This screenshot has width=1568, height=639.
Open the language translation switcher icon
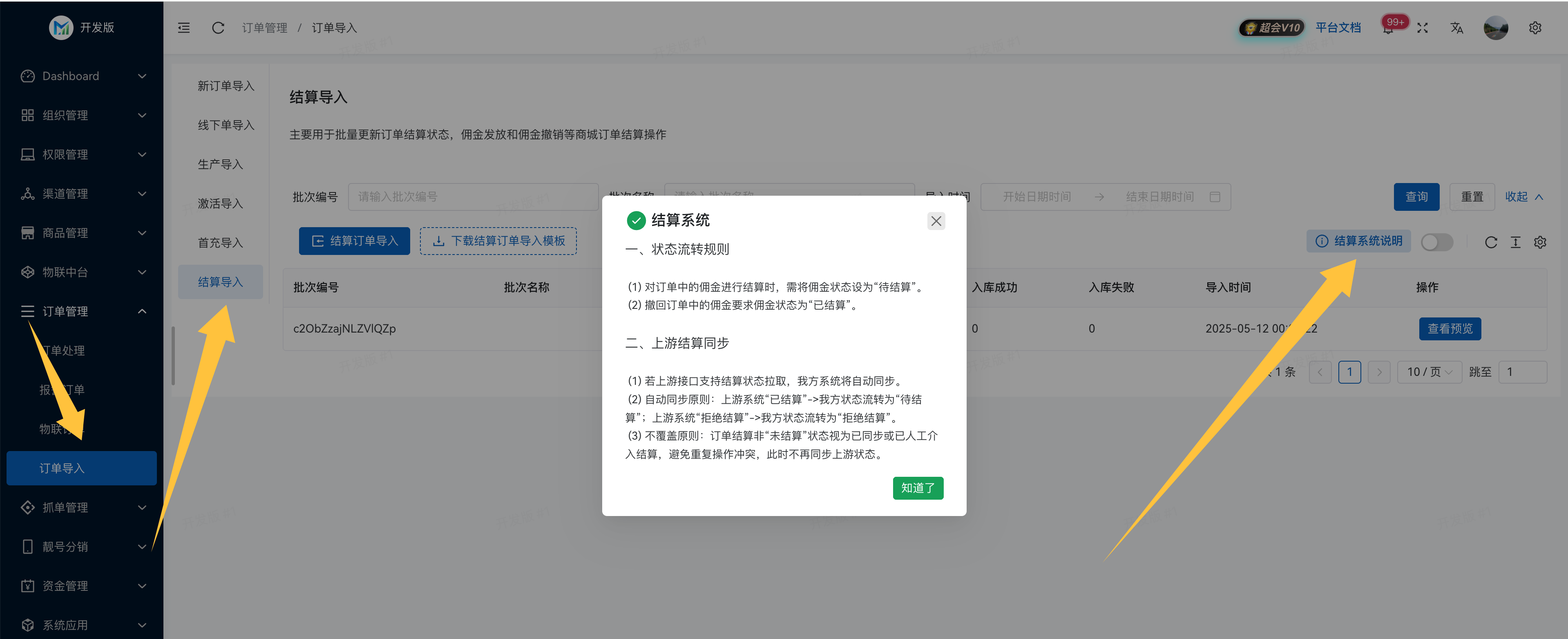[1456, 28]
